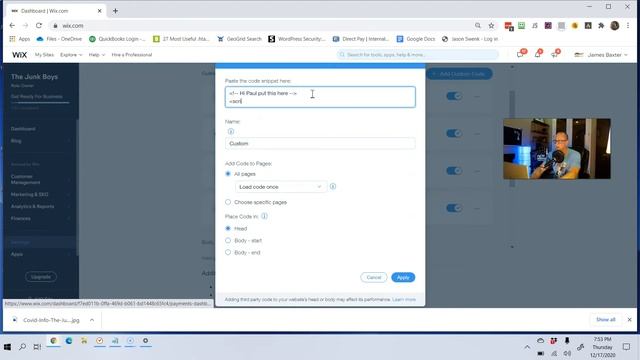The image size is (640, 360).
Task: Click the JS extension icon
Action: tap(535, 26)
